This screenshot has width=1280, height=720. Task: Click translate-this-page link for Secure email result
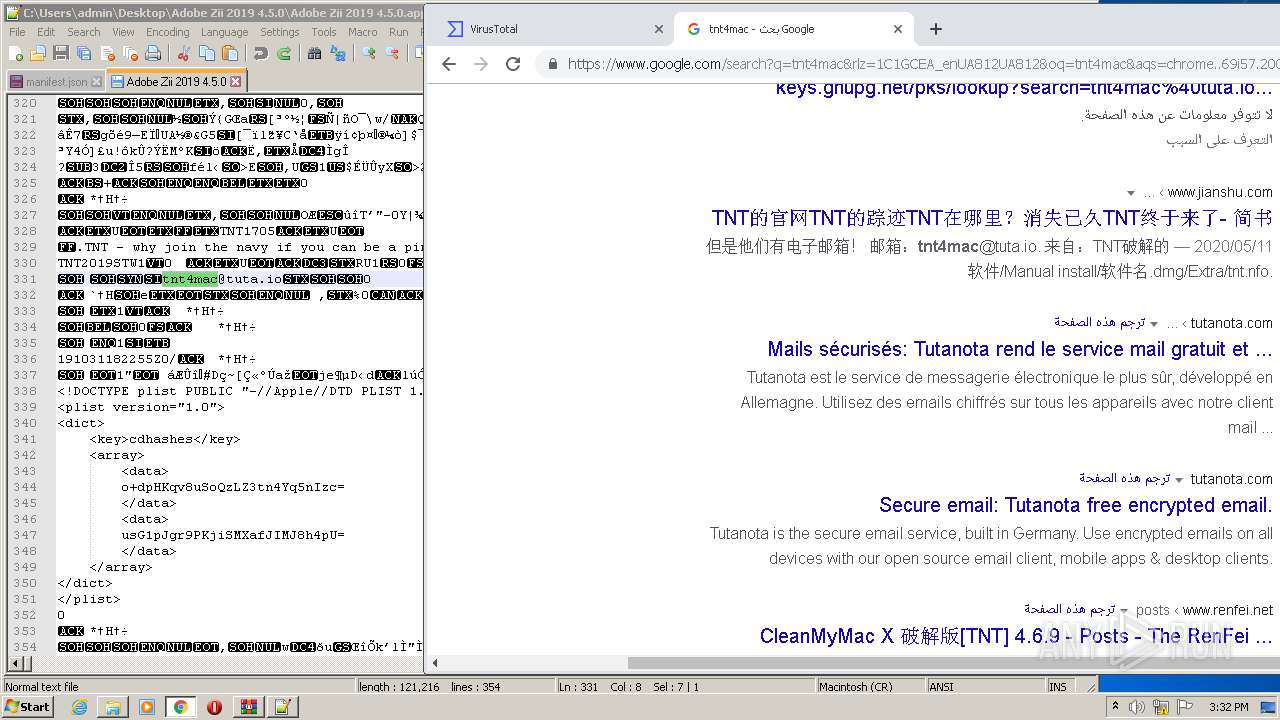1124,478
